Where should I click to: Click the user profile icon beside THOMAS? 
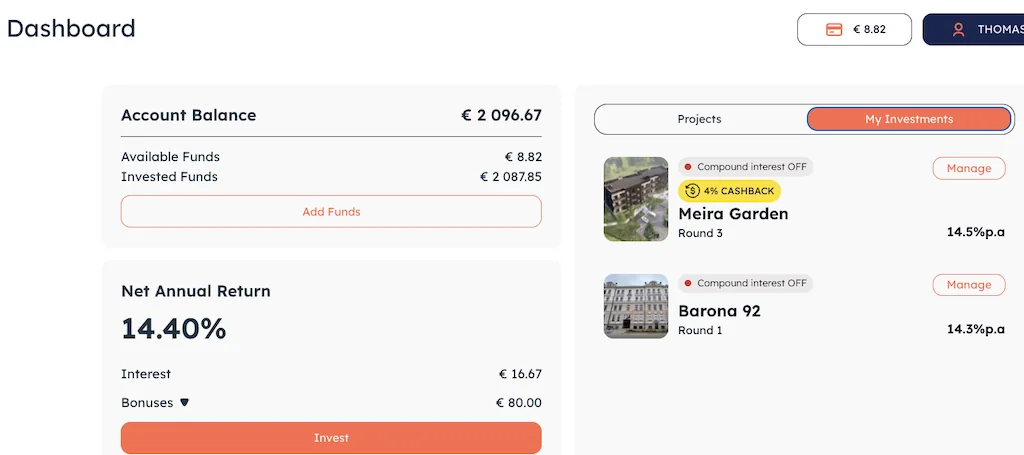pyautogui.click(x=958, y=30)
